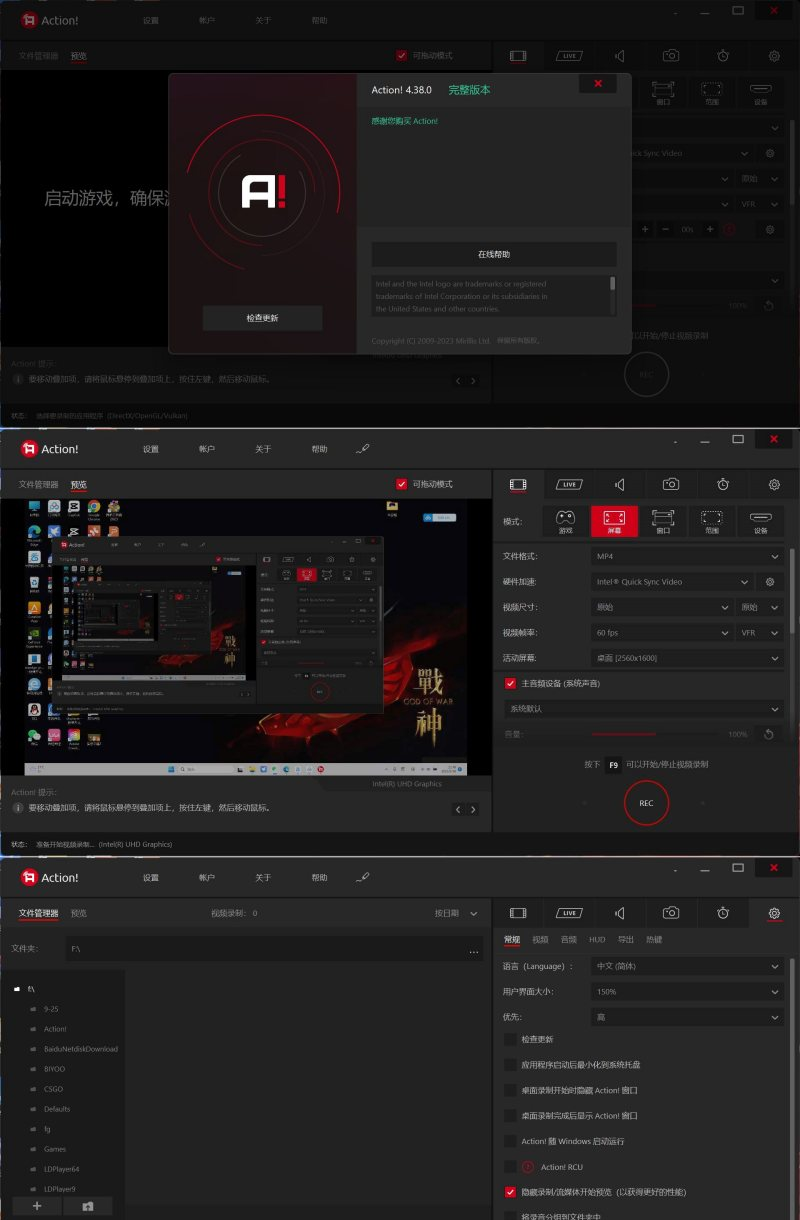Switch to the HUD settings tab
Viewport: 800px width, 1220px height.
click(x=597, y=940)
